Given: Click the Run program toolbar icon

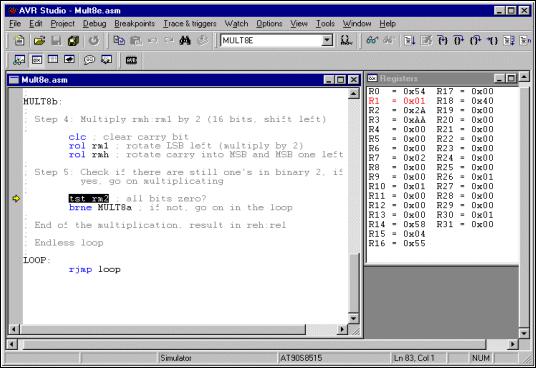Looking at the screenshot, I should coord(409,41).
